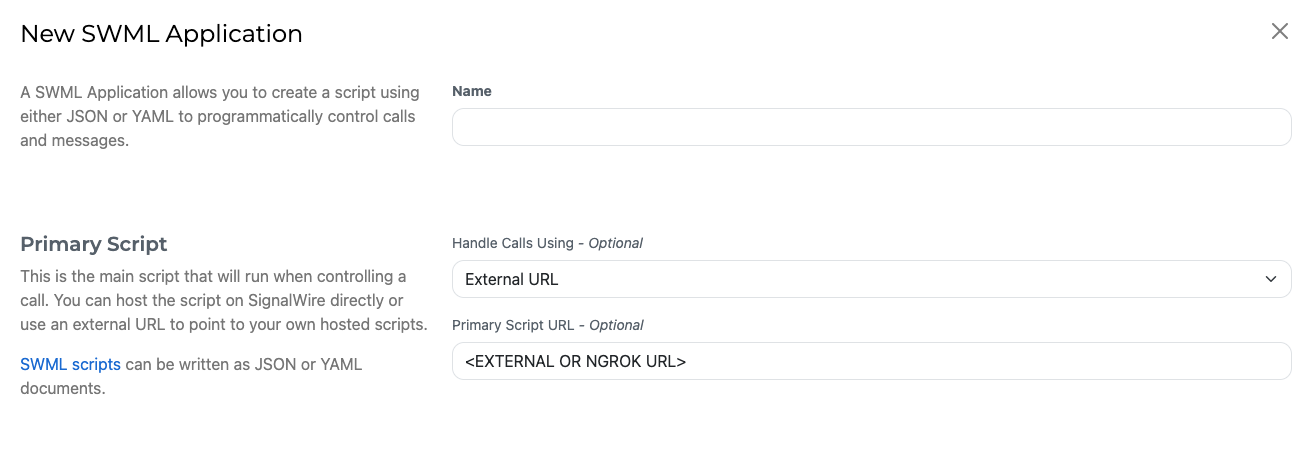Click the SWML Application description paragraph

[220, 116]
